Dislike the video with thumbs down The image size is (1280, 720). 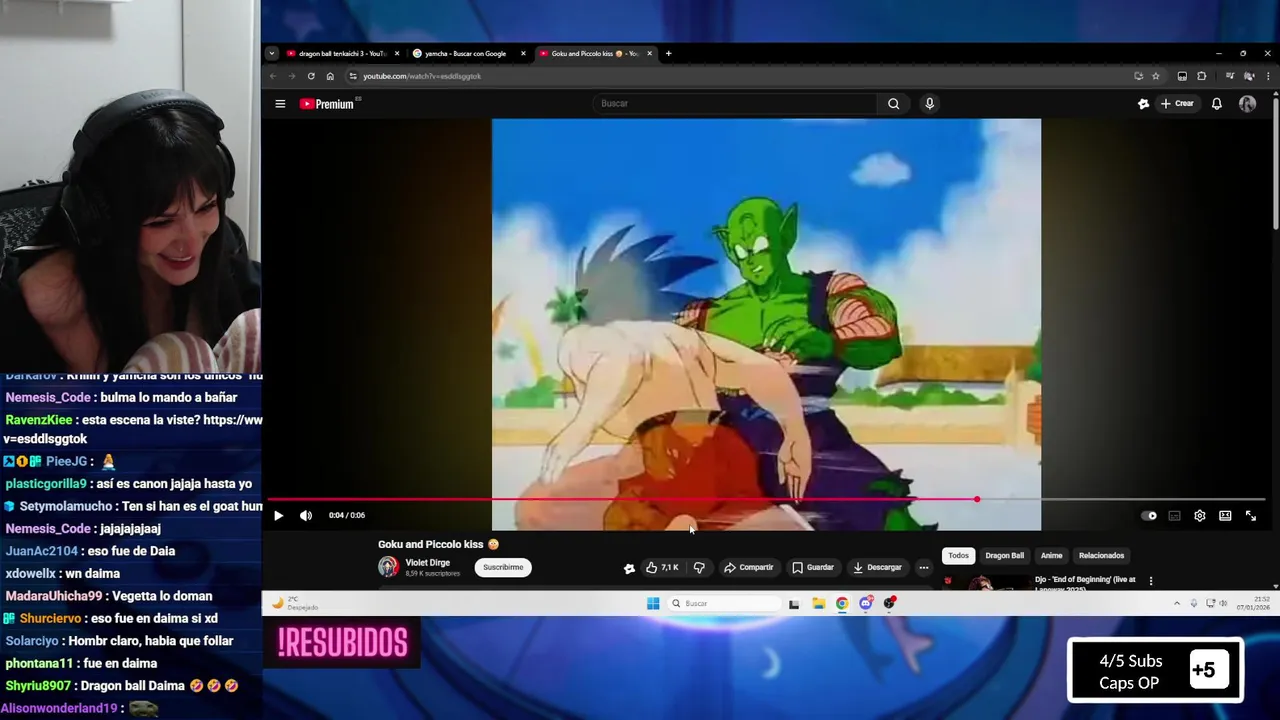pos(699,567)
